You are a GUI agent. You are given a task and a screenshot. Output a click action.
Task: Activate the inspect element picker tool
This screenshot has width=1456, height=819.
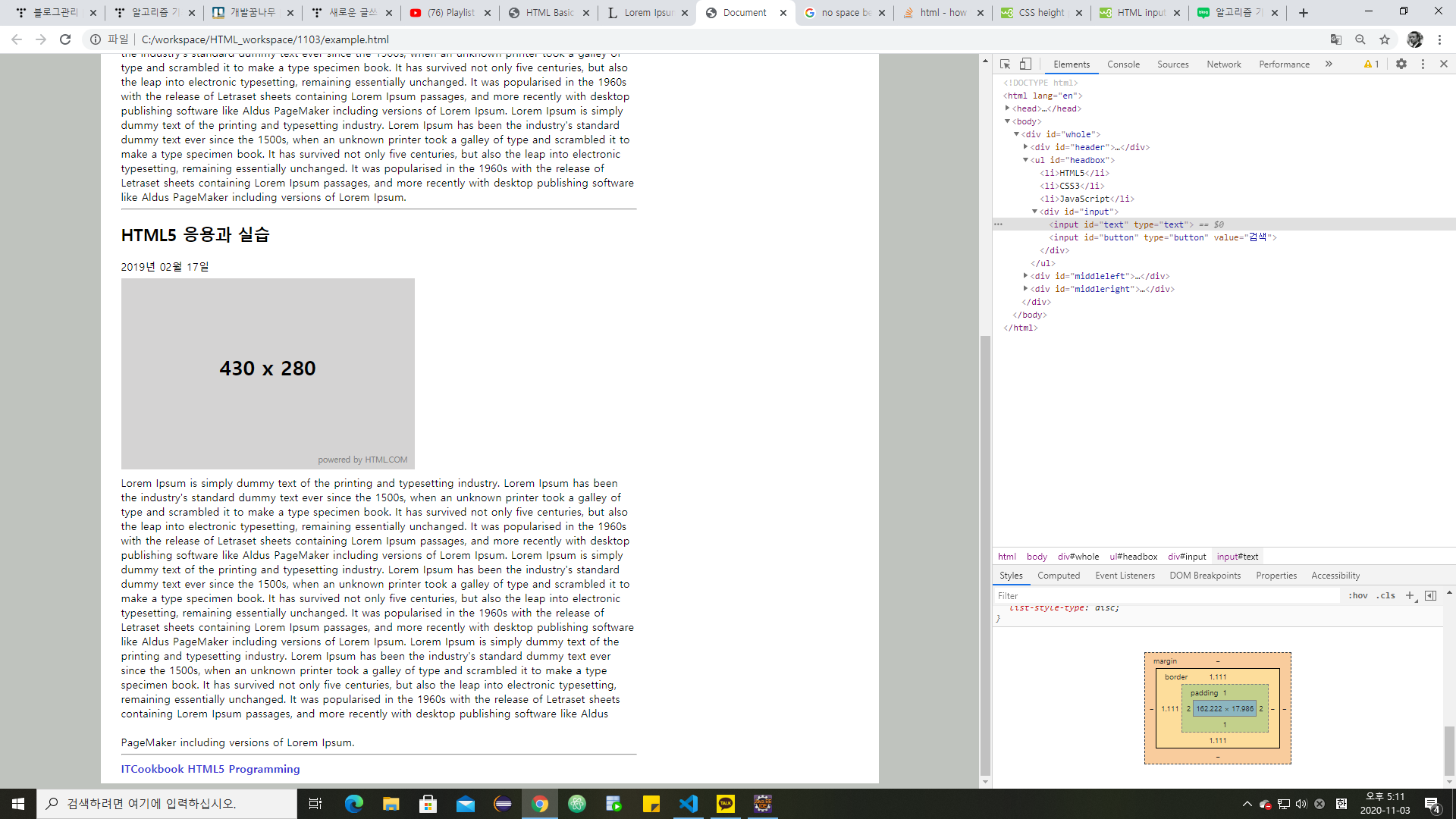(x=1005, y=64)
